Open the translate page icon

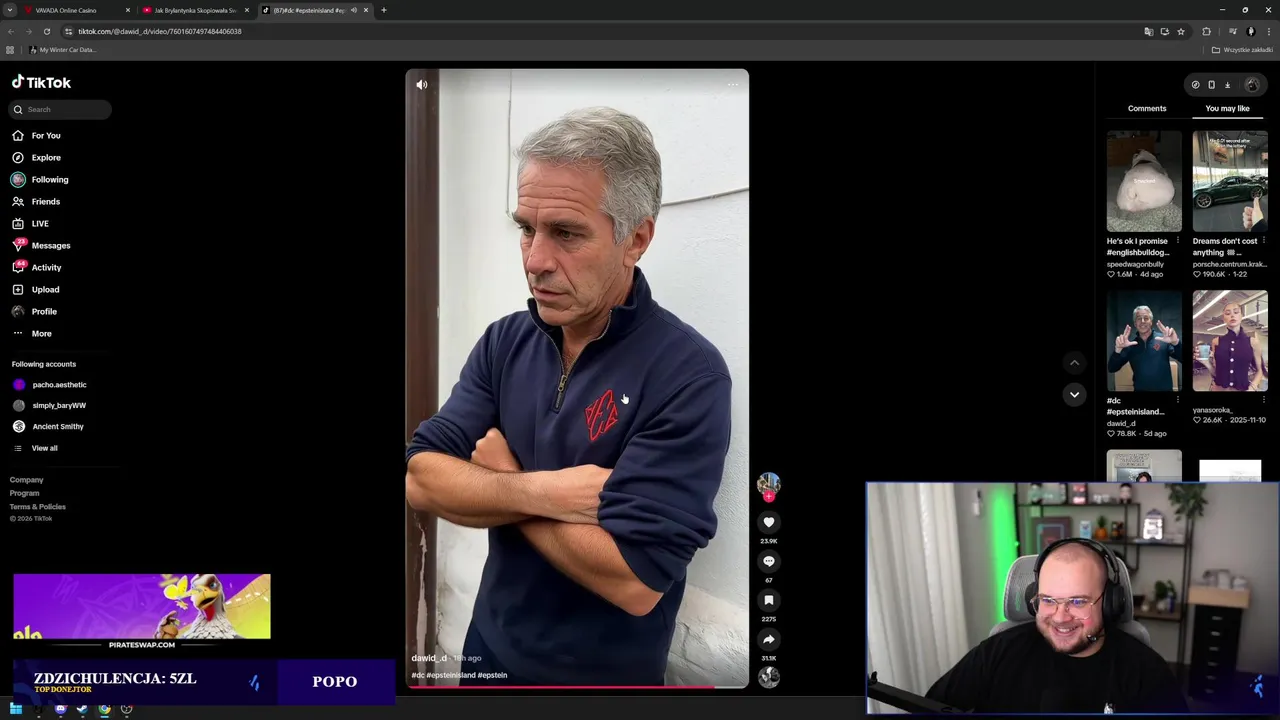pyautogui.click(x=1148, y=31)
